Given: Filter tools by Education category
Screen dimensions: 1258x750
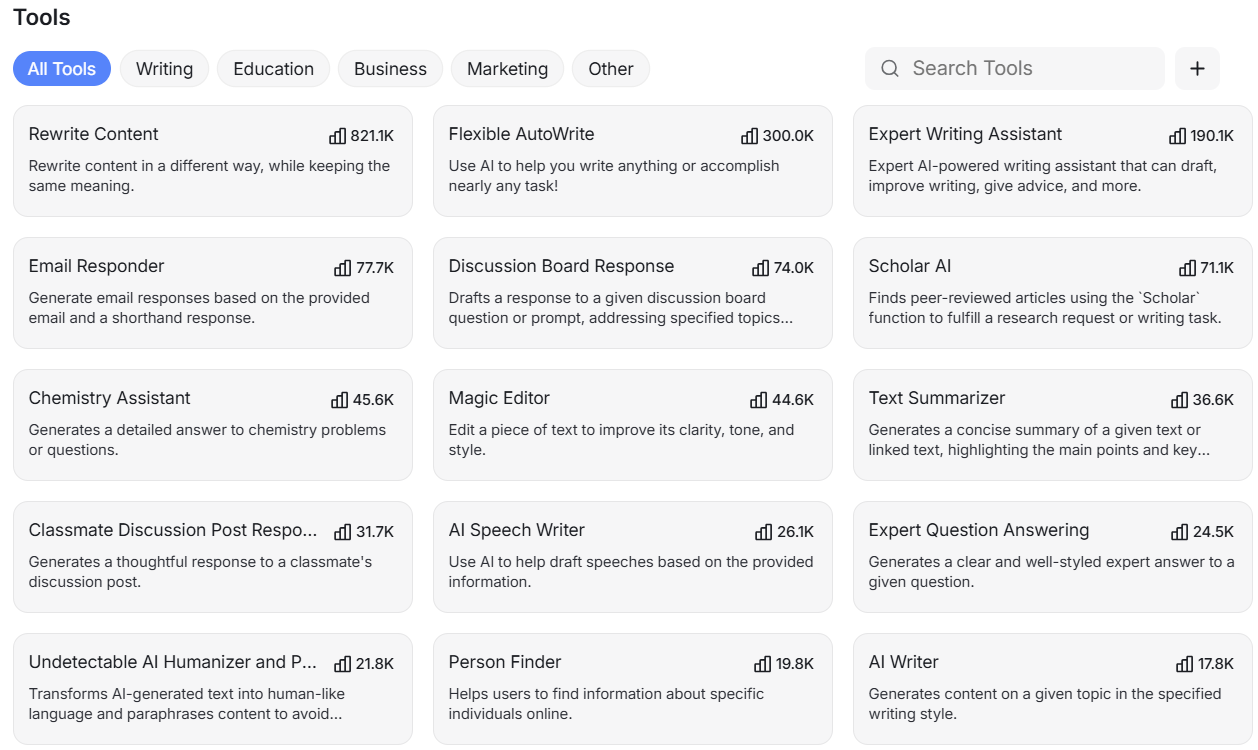Looking at the screenshot, I should tap(274, 69).
